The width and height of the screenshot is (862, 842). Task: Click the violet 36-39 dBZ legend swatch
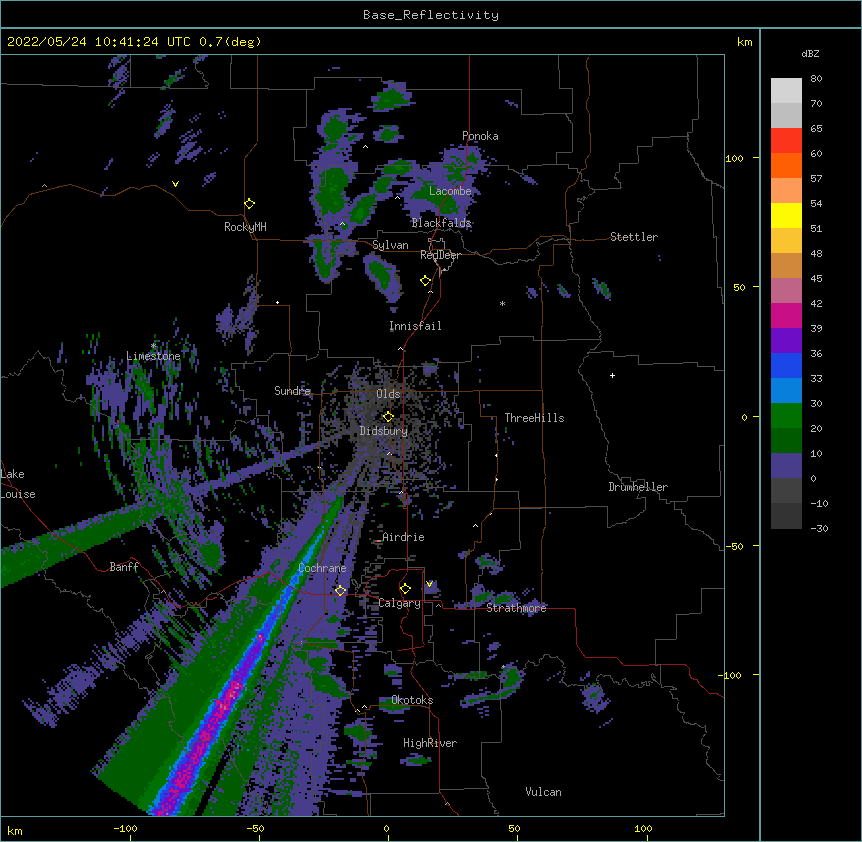(x=786, y=340)
